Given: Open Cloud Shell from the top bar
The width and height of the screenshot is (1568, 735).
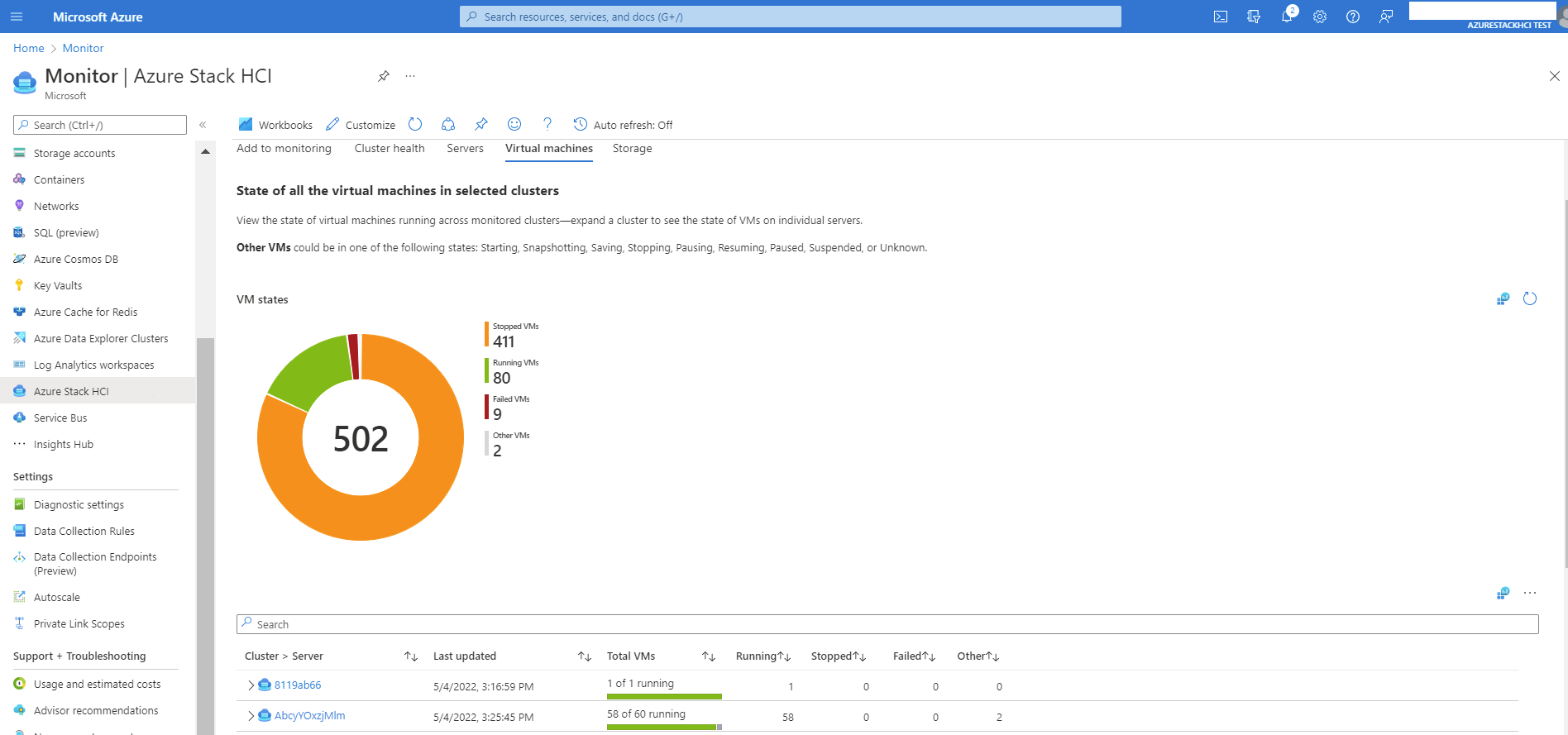Looking at the screenshot, I should coord(1221,17).
